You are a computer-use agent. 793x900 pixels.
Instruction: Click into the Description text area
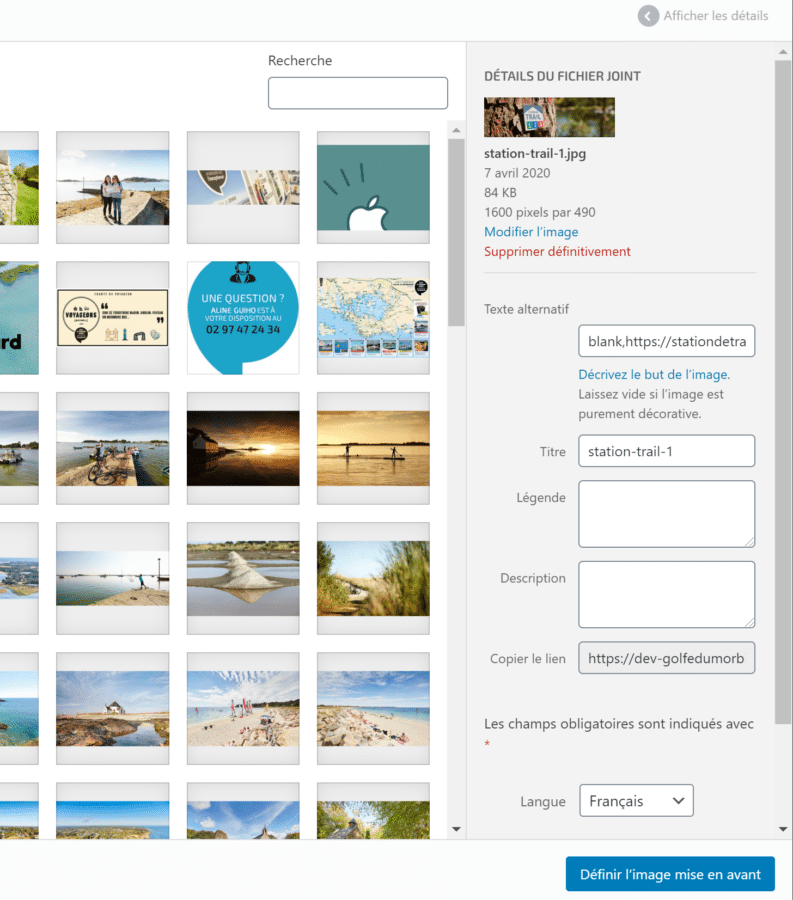pyautogui.click(x=666, y=594)
